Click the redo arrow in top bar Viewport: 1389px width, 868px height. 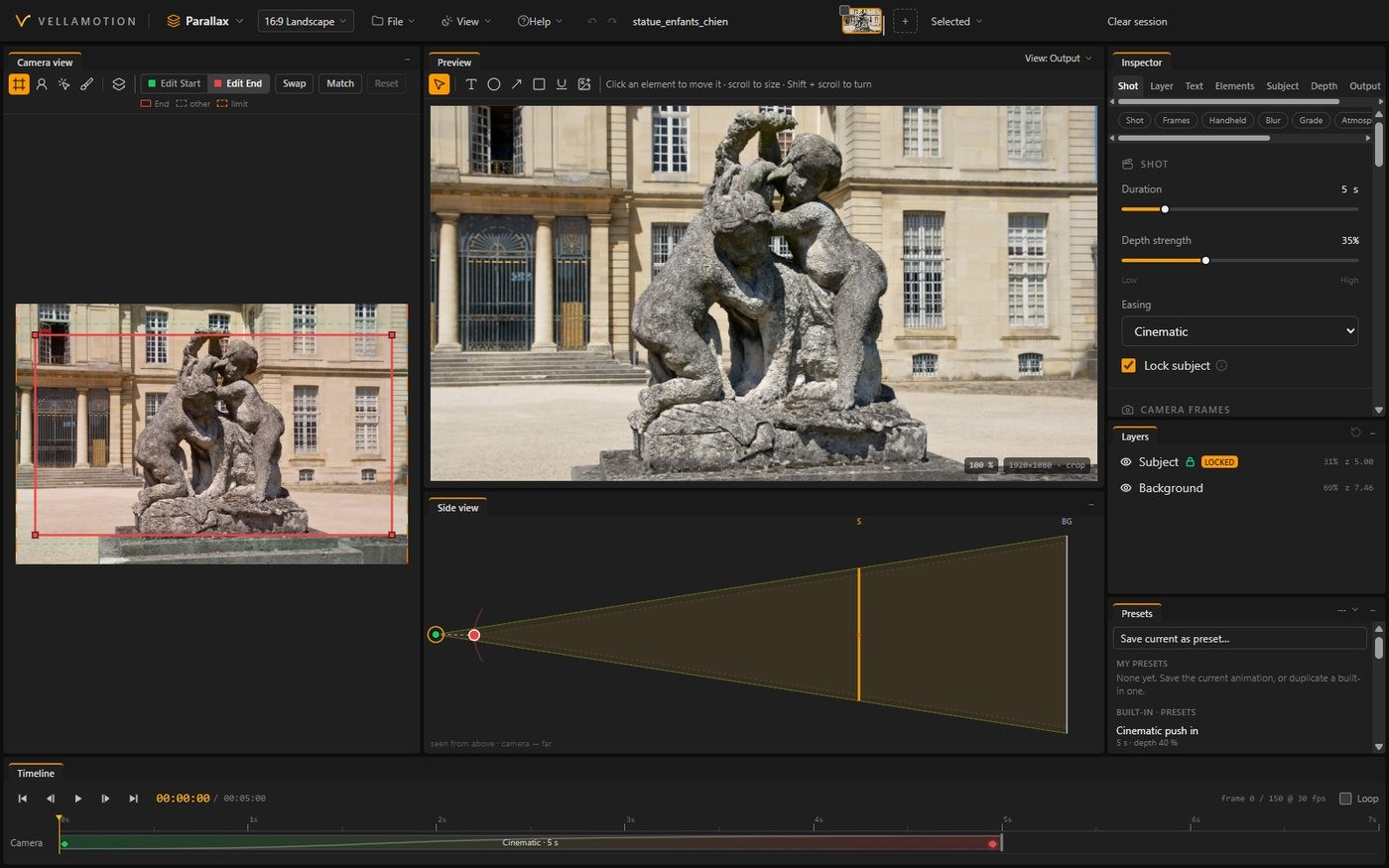pyautogui.click(x=612, y=21)
